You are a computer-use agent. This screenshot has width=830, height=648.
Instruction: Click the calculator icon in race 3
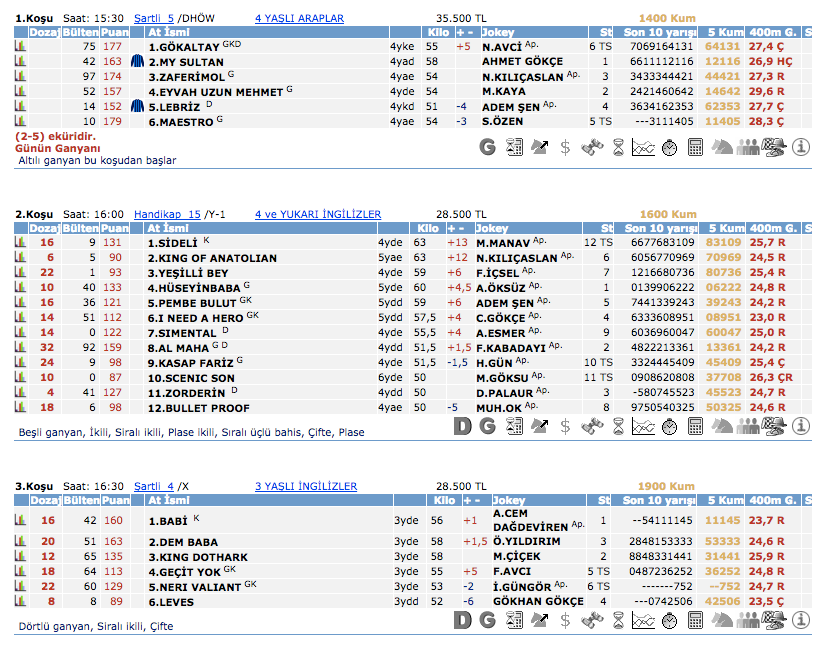[695, 620]
